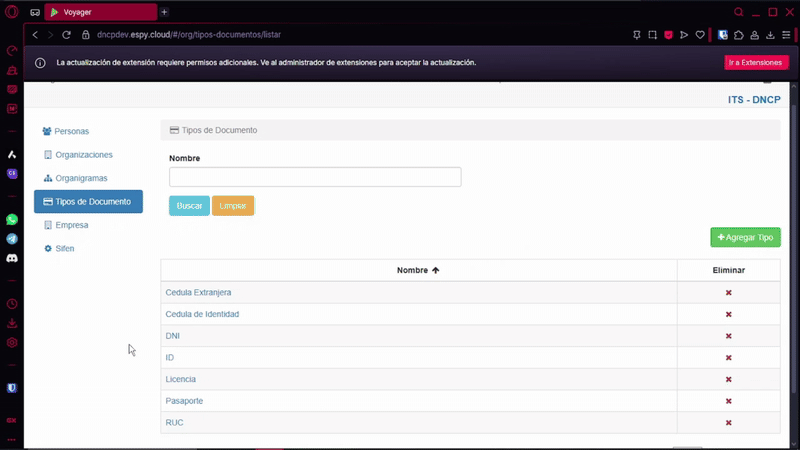Open the RUC link
The image size is (800, 450).
click(x=174, y=422)
